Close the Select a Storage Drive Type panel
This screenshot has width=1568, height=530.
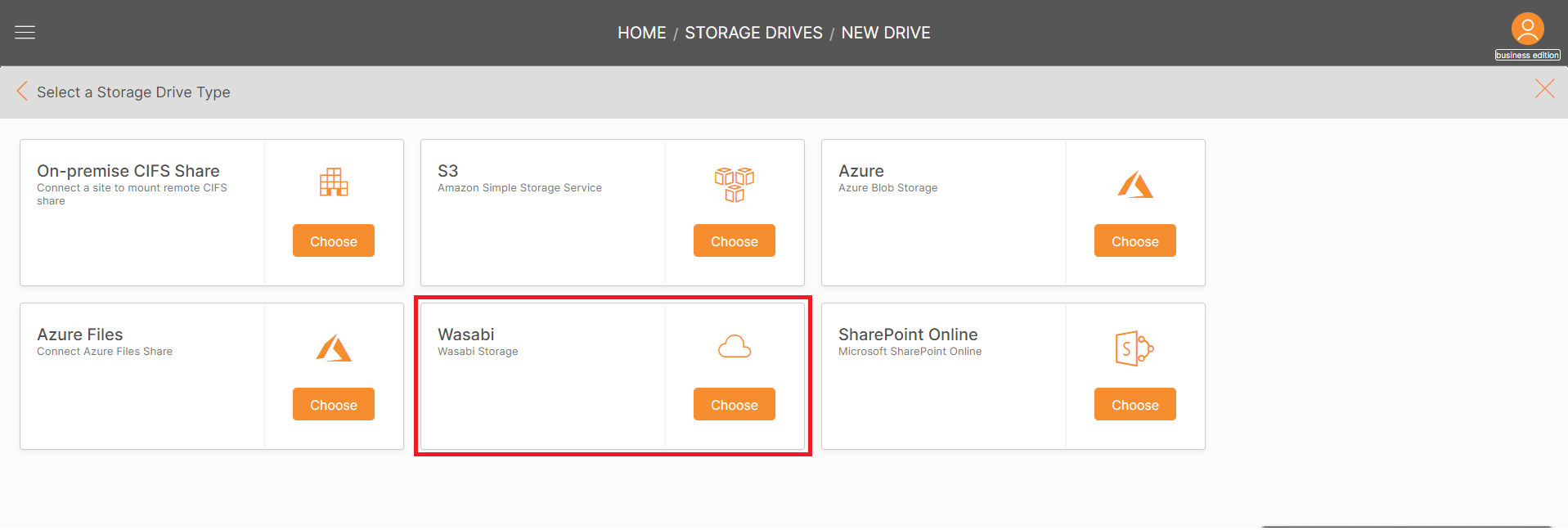[1544, 89]
